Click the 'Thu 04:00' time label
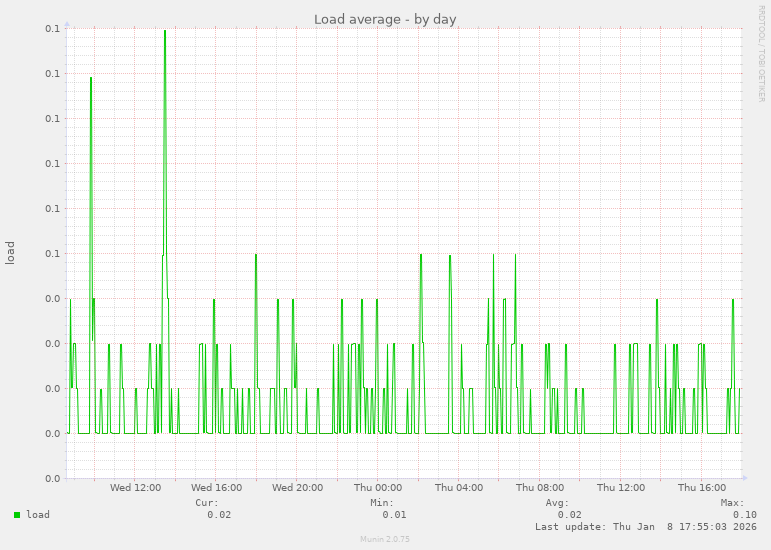Screen dimensions: 771x550 tap(459, 488)
